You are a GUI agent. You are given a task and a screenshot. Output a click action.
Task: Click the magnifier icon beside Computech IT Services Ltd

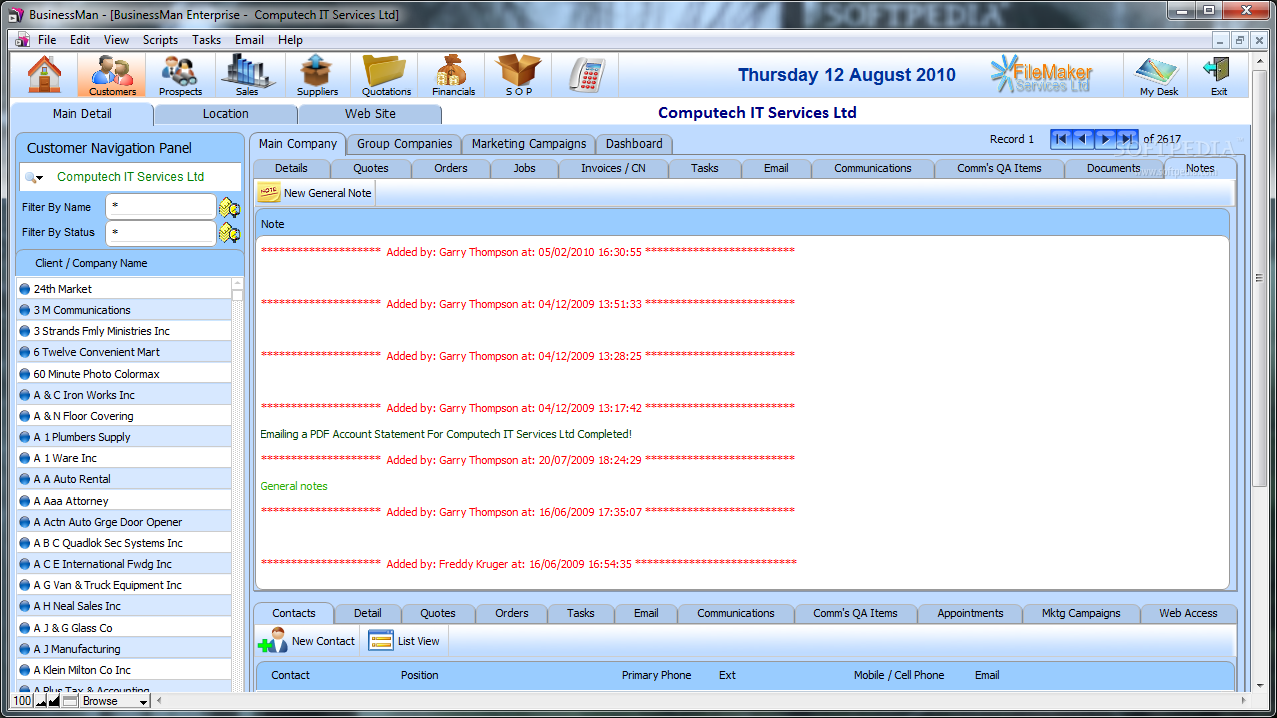click(35, 177)
